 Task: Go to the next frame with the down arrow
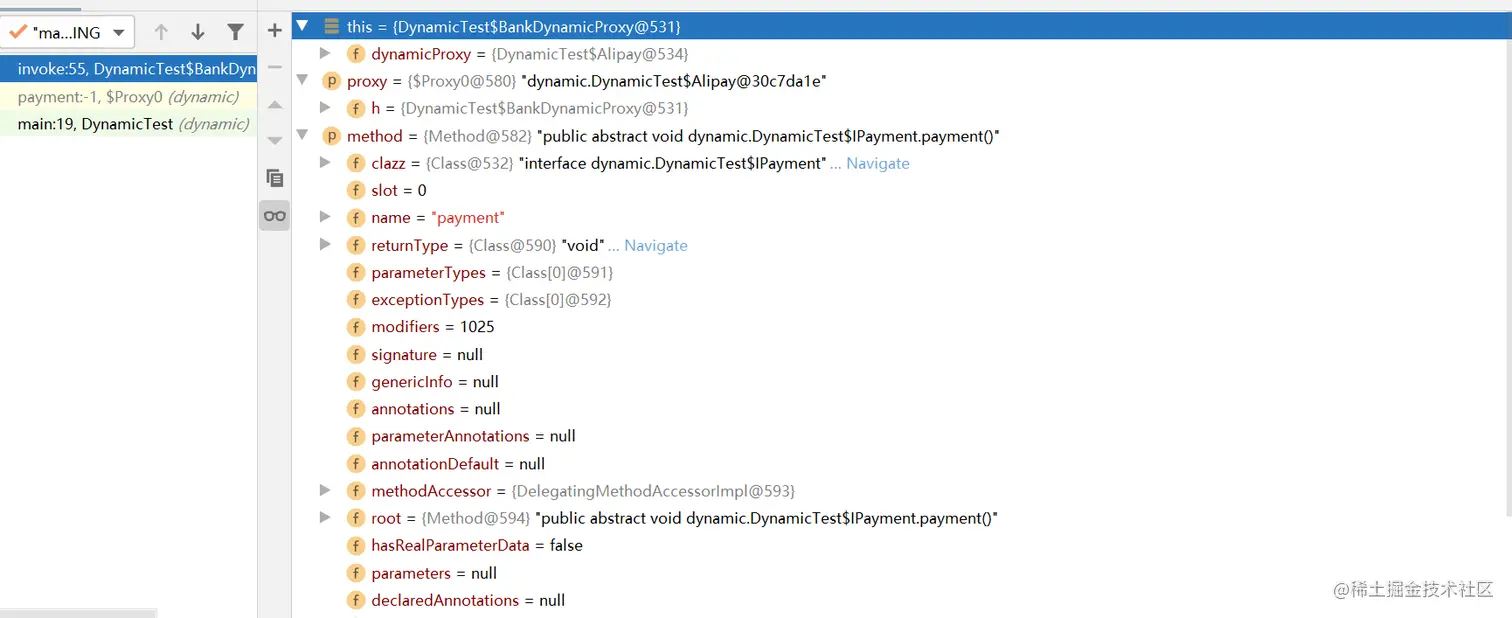pos(198,32)
